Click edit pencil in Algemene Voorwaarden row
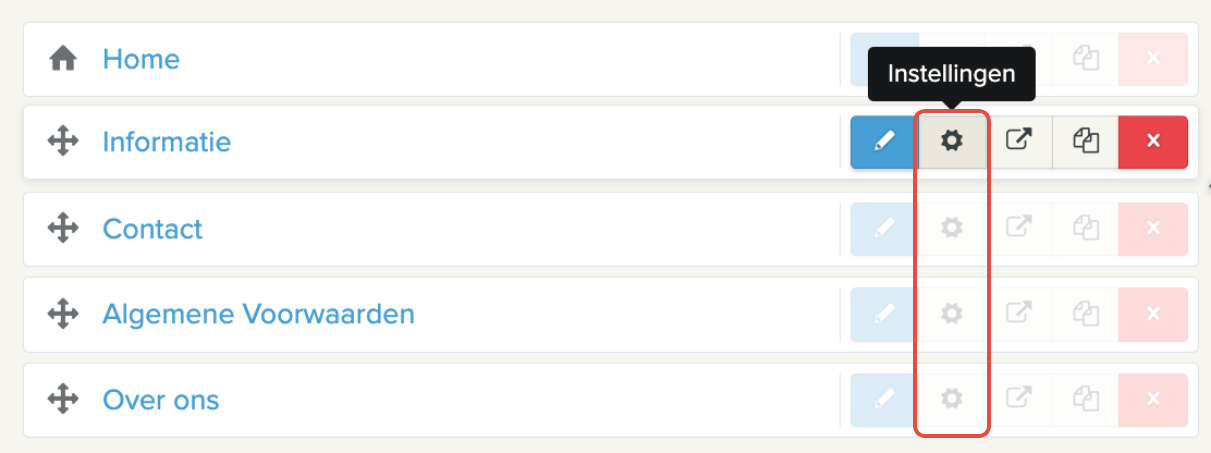 [884, 314]
